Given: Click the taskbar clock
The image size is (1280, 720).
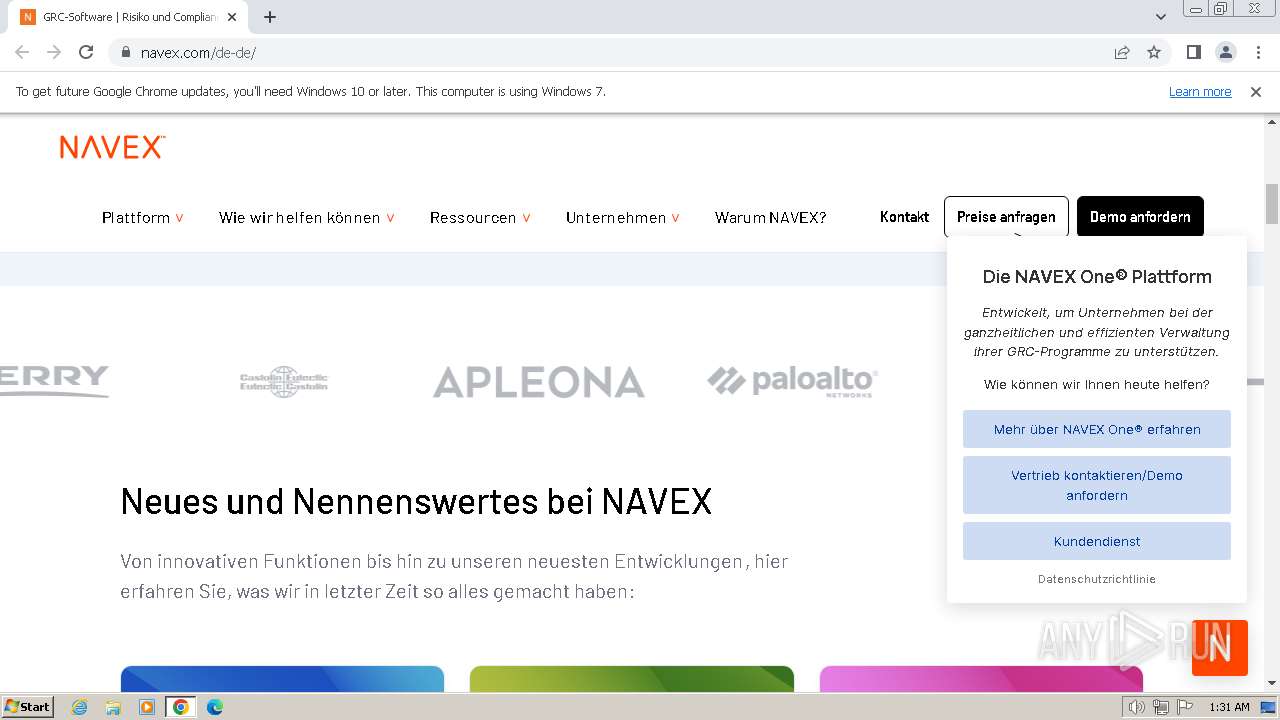Looking at the screenshot, I should (x=1229, y=707).
